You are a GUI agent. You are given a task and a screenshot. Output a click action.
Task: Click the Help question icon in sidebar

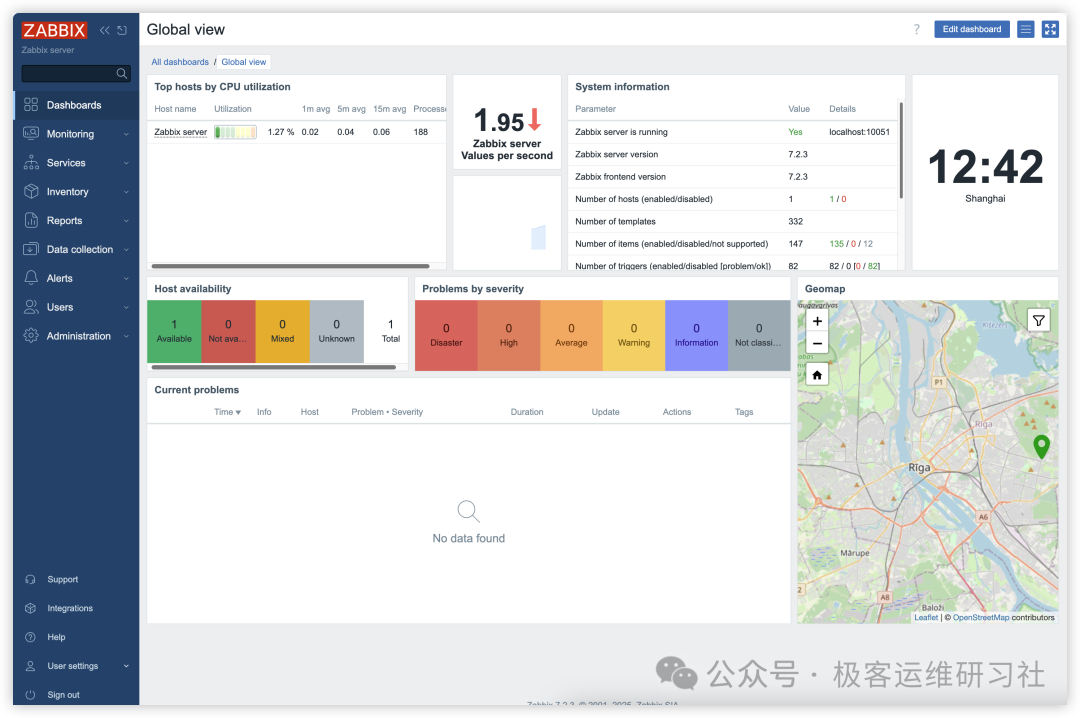(x=30, y=637)
